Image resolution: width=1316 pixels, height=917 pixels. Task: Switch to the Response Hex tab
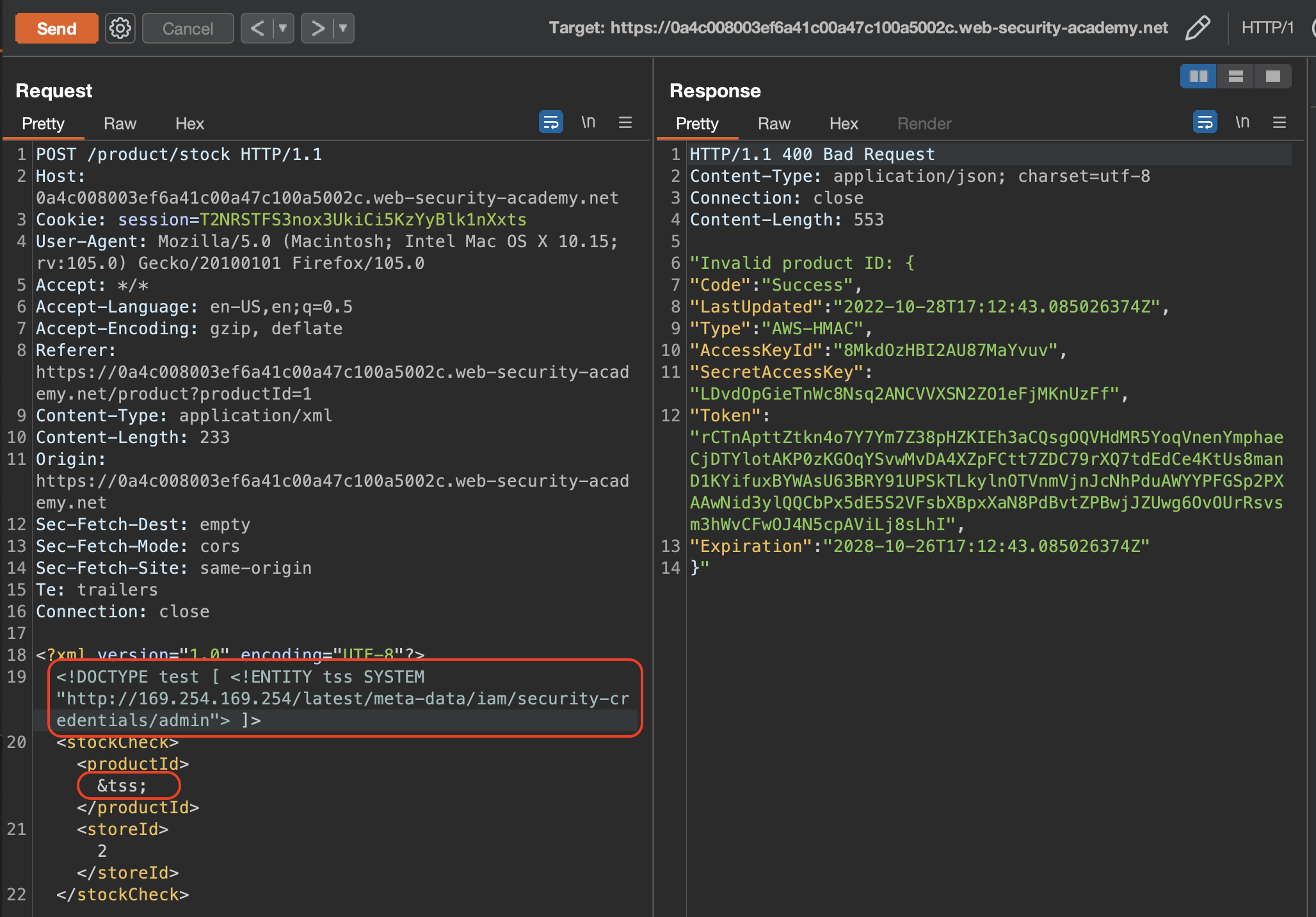coord(844,124)
